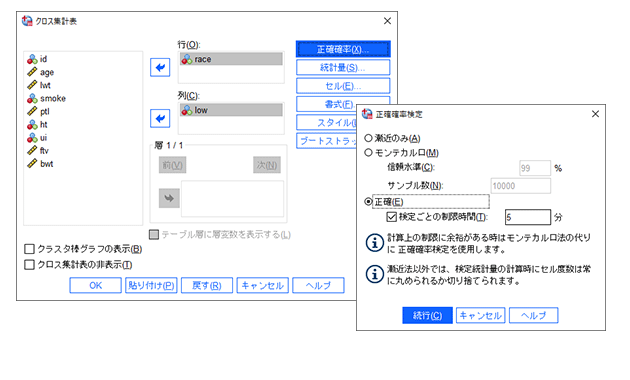Image resolution: width=630 pixels, height=380 pixels.
Task: Open the スタイル options button
Action: 326,123
